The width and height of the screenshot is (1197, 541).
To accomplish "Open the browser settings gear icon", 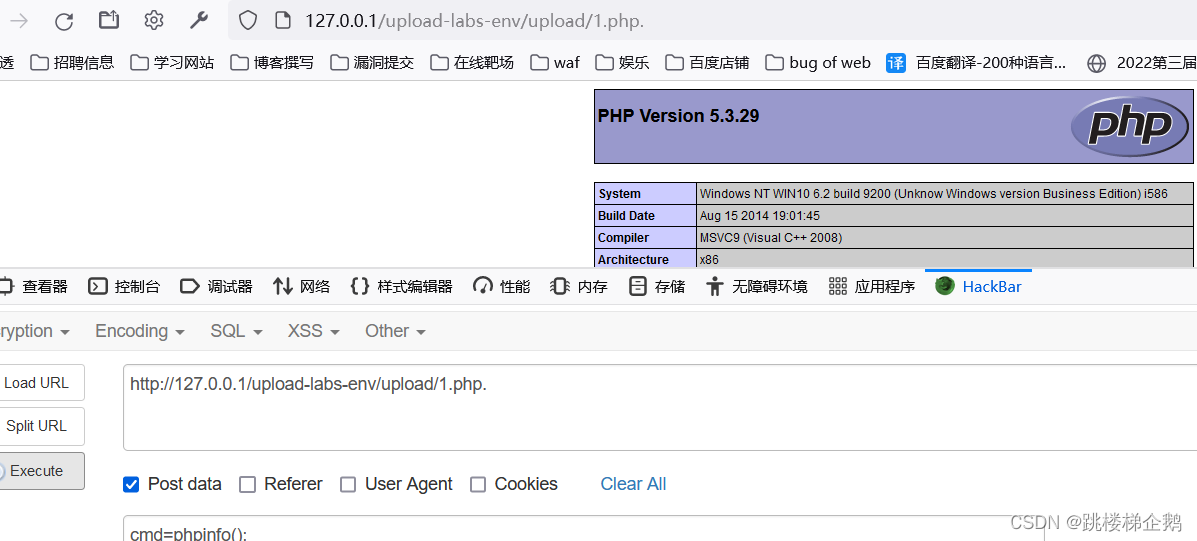I will 153,21.
